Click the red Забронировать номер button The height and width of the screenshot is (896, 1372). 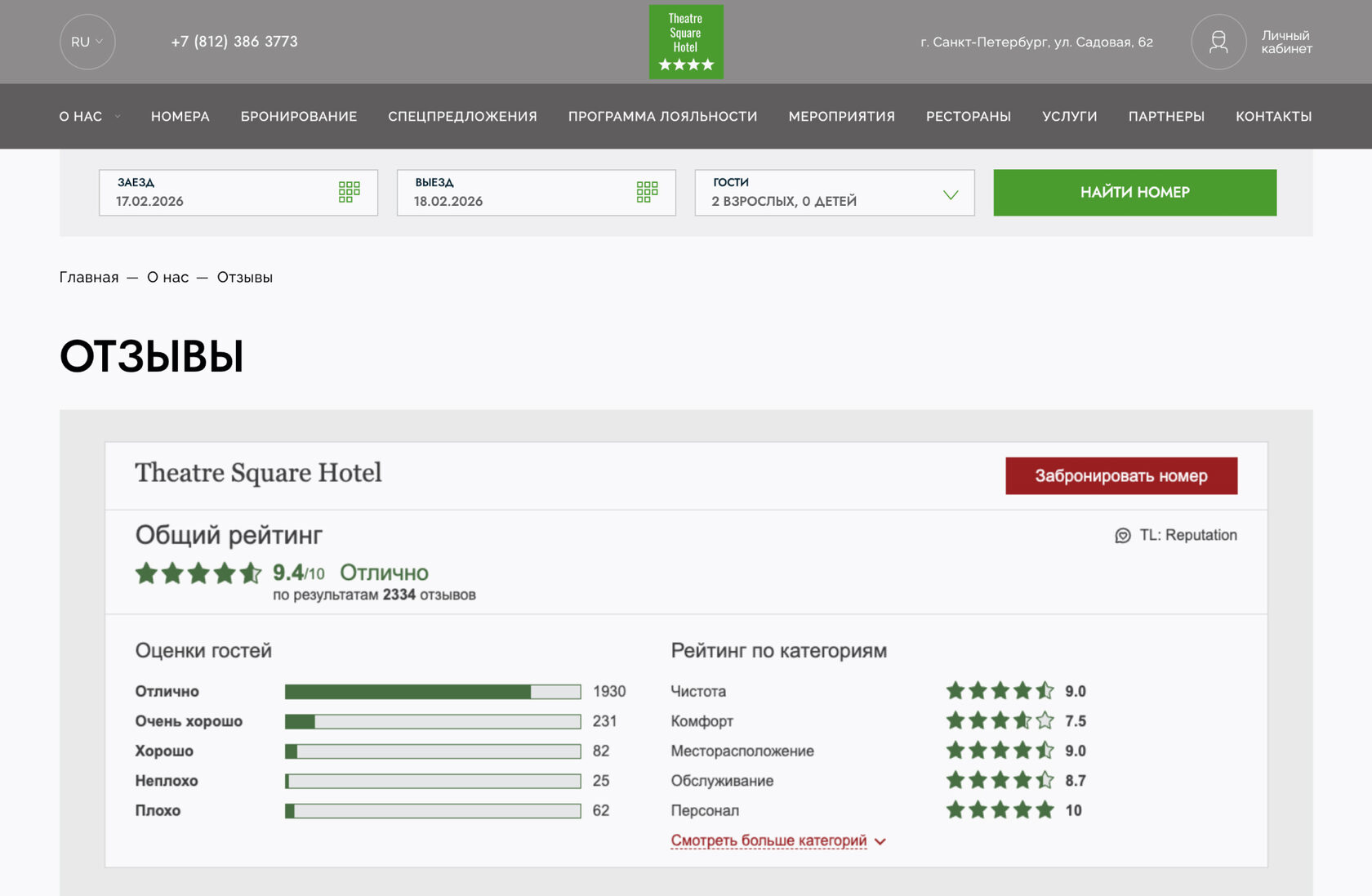[x=1121, y=475]
